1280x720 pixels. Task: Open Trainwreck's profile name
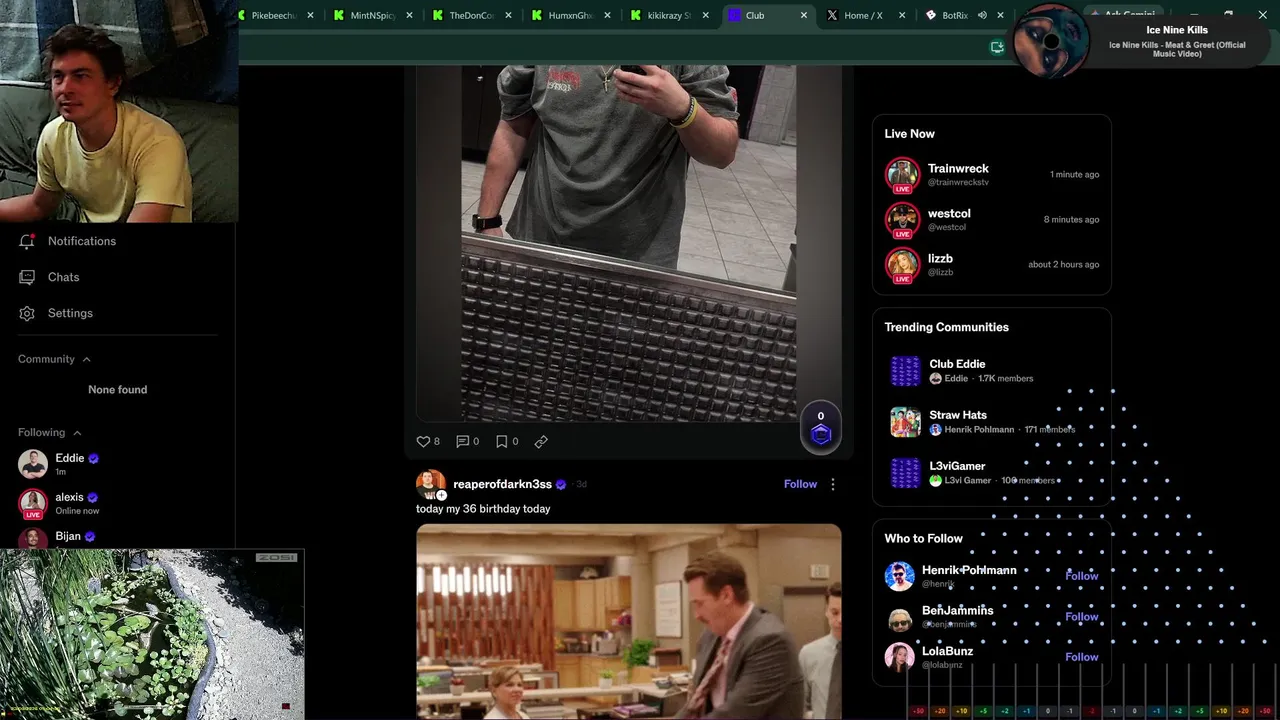point(958,168)
